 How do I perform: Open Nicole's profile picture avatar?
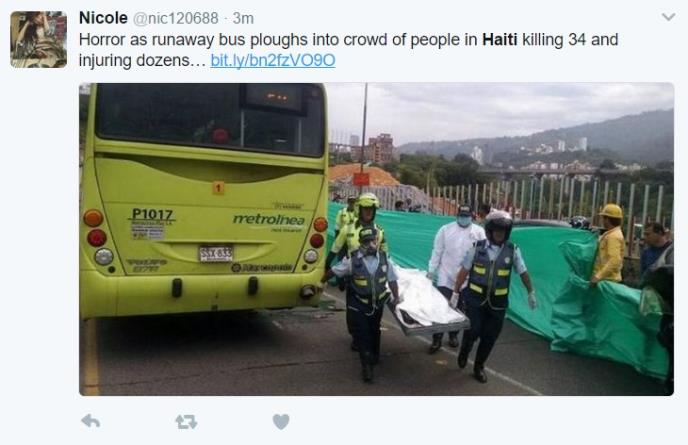[39, 39]
